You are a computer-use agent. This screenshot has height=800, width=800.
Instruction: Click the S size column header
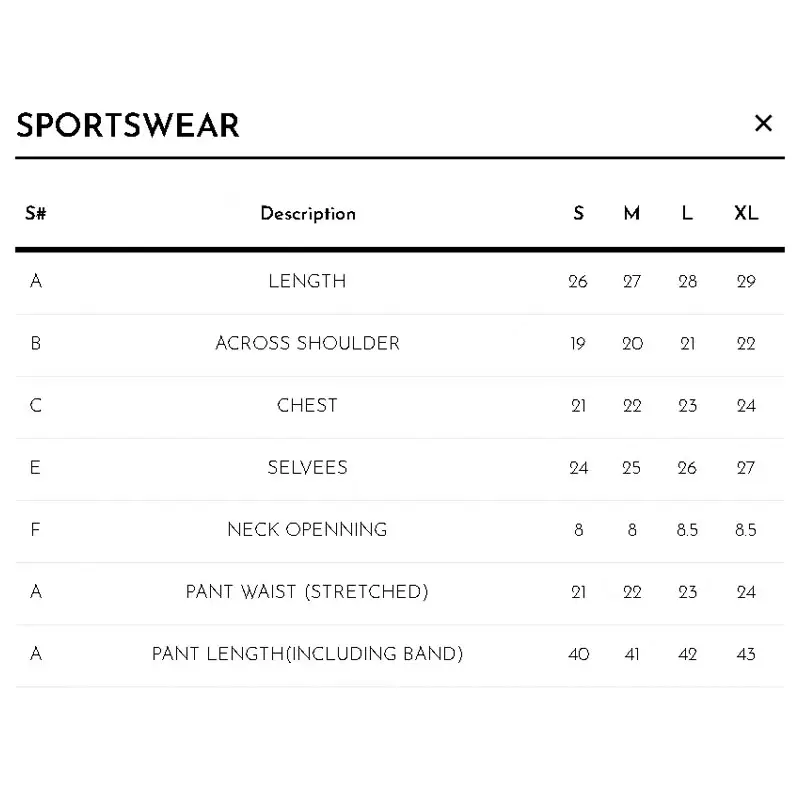579,213
